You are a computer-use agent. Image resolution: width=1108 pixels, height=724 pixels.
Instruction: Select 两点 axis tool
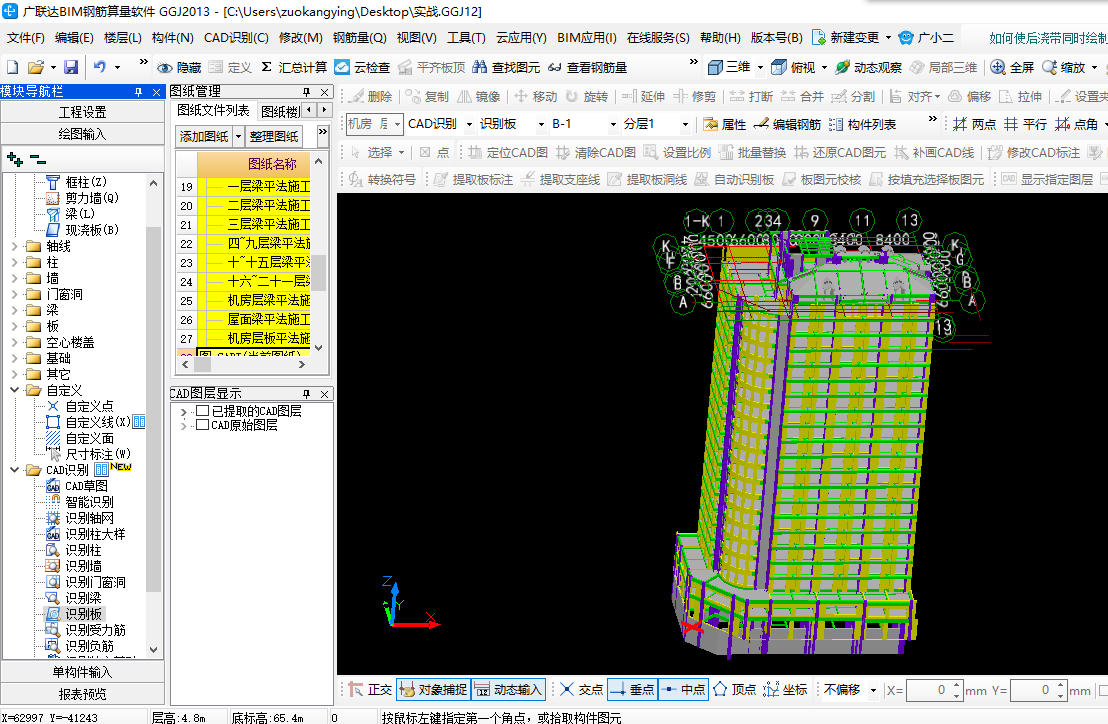pyautogui.click(x=974, y=124)
